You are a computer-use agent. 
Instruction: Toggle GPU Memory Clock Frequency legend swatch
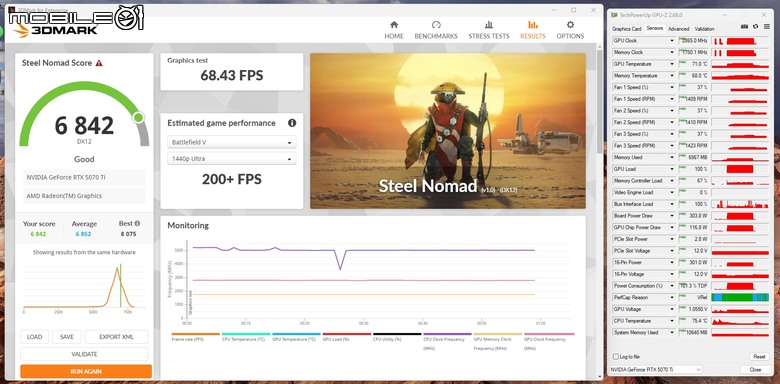point(498,334)
